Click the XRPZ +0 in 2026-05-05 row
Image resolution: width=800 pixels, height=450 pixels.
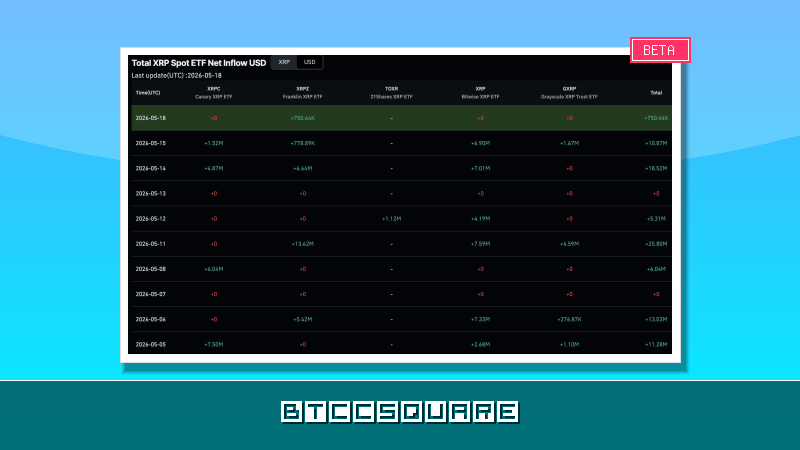point(303,344)
